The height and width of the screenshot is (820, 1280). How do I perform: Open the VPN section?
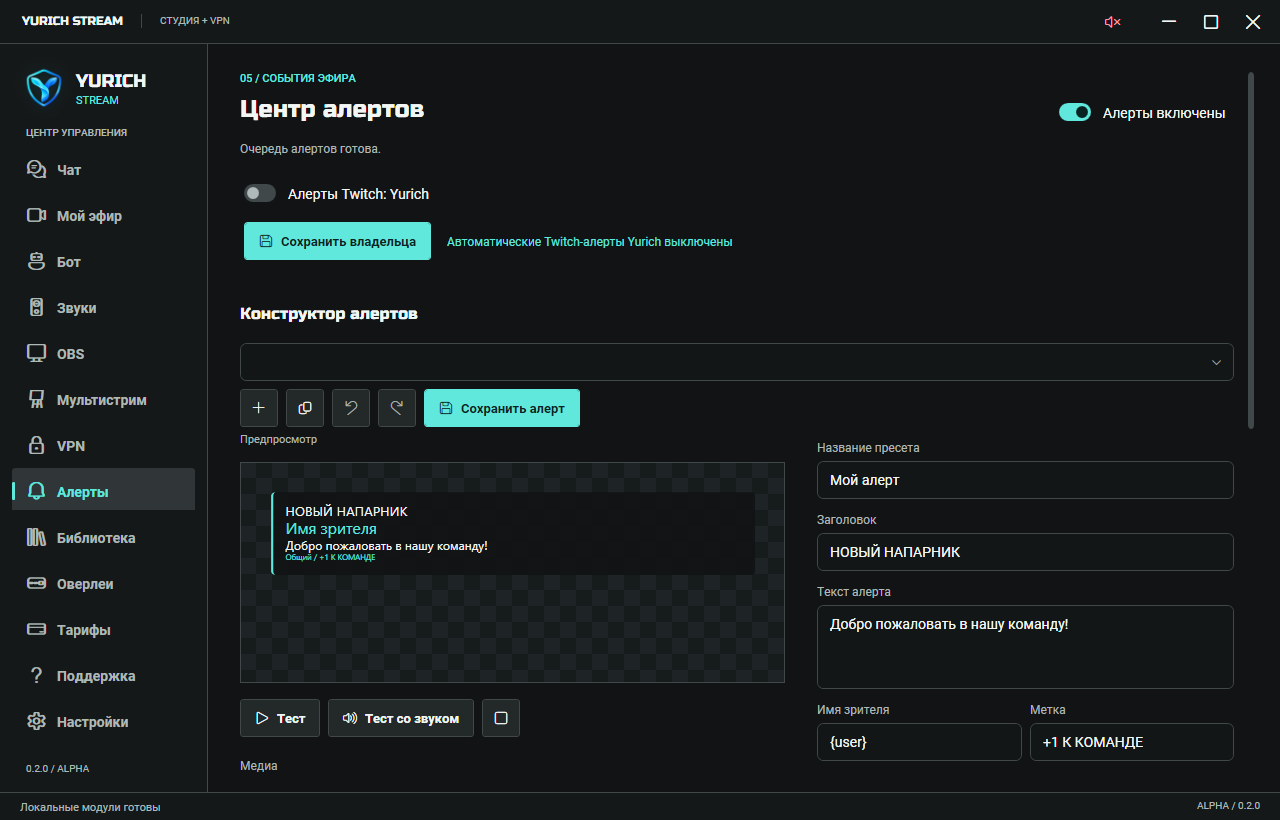tap(103, 446)
